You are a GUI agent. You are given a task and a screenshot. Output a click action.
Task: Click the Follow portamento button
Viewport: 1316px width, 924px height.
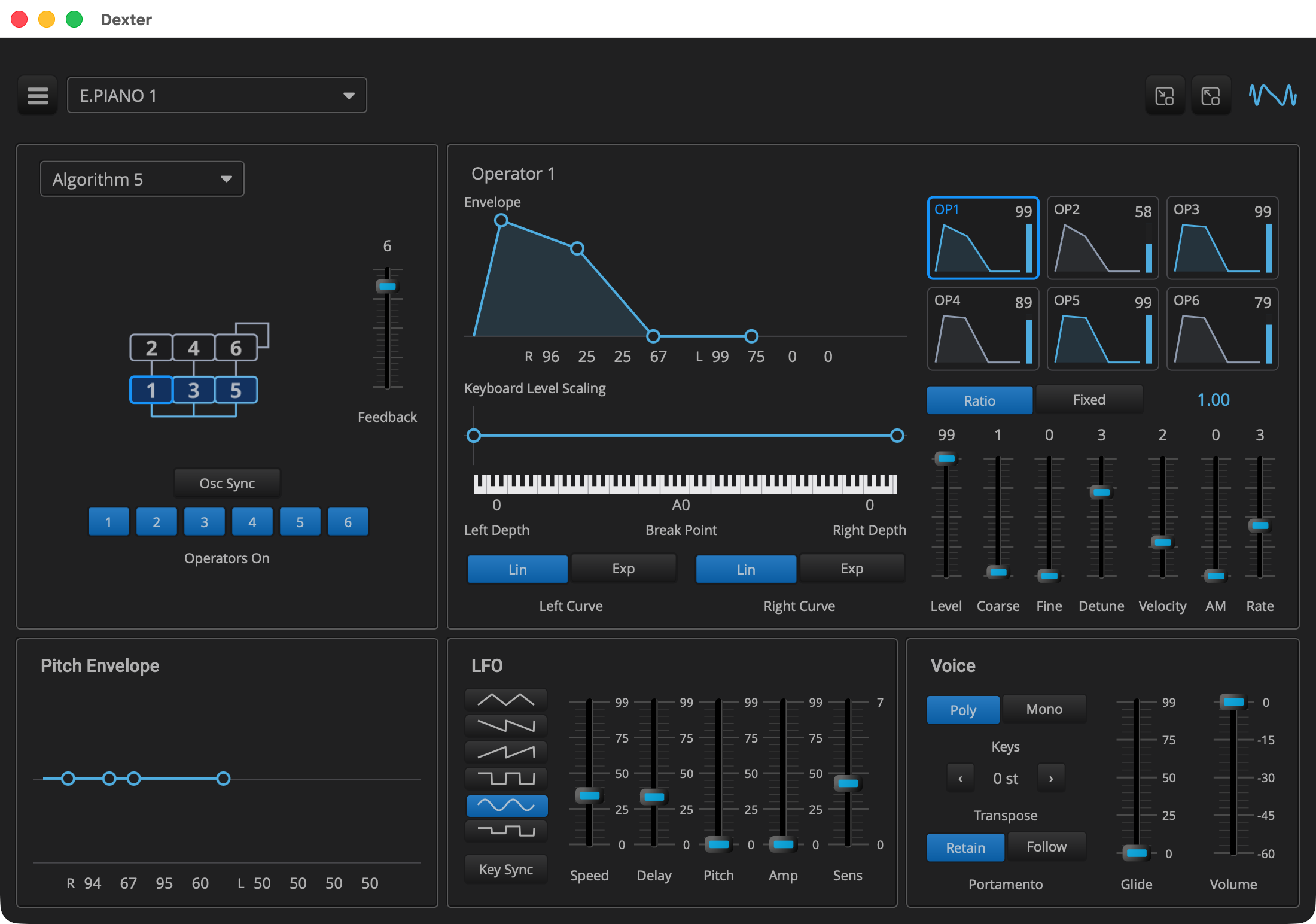tap(1046, 847)
